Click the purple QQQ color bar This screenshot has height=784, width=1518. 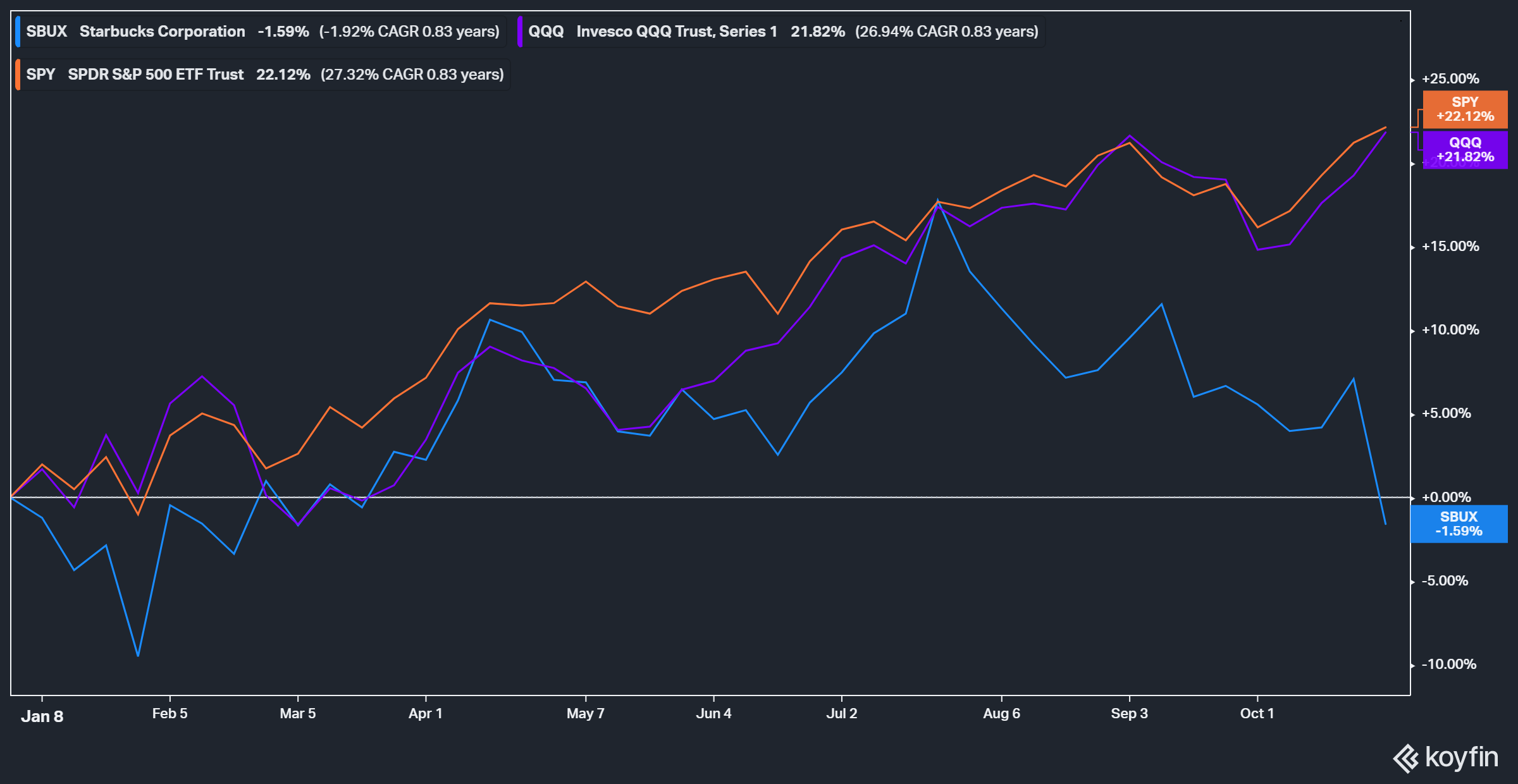point(520,32)
